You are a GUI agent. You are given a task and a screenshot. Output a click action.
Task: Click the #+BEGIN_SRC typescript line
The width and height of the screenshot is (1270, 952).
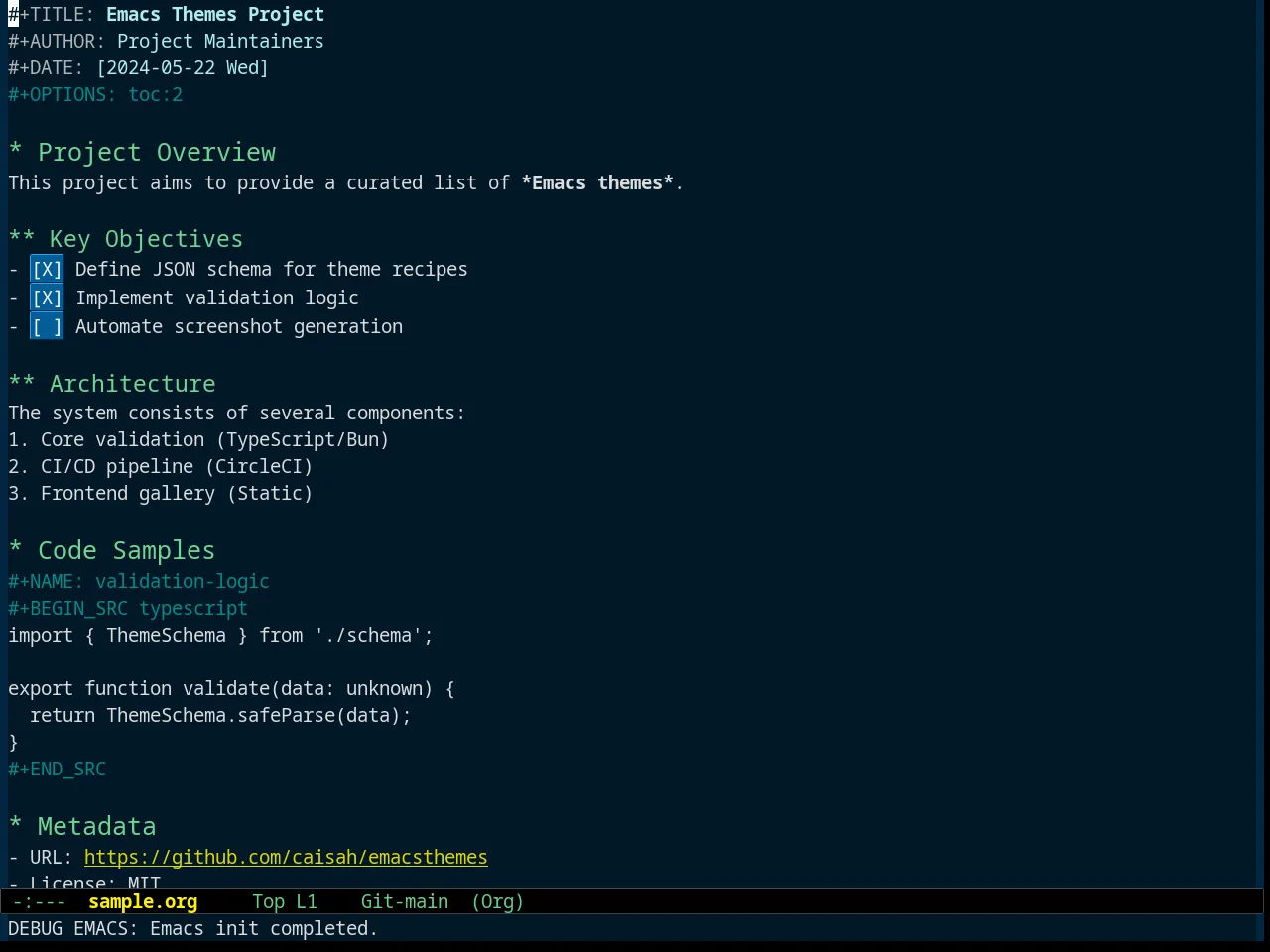click(128, 608)
